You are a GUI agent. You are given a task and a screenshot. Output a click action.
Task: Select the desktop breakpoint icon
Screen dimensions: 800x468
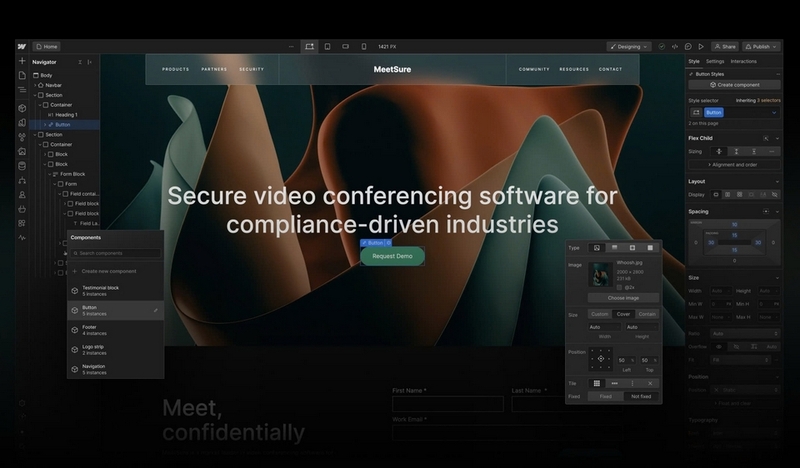point(309,46)
